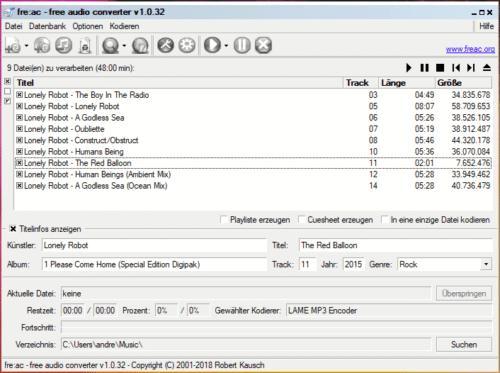Open encoder configuration gear icon
This screenshot has width=500, height=373.
187,45
